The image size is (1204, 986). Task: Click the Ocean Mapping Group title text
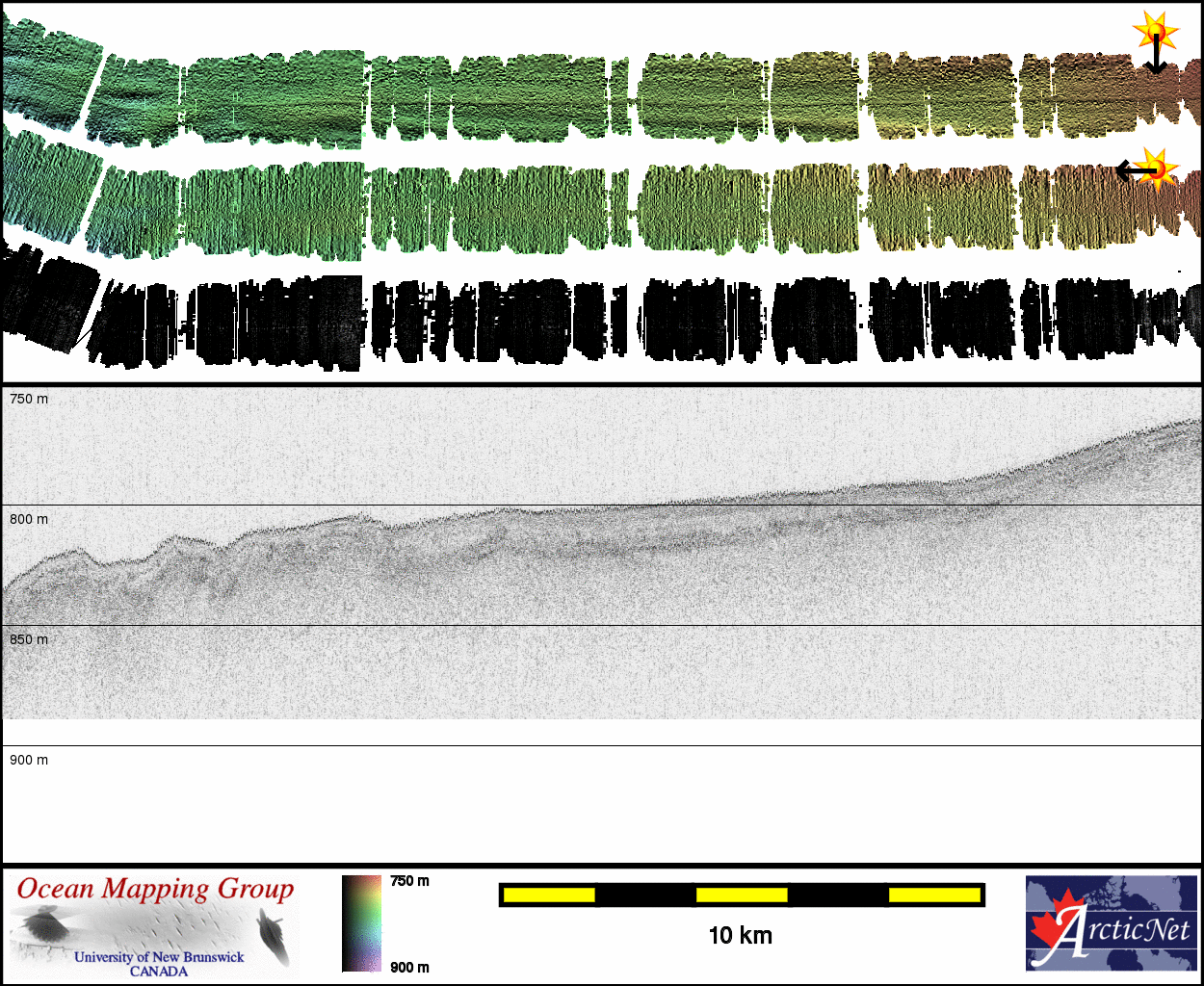tap(155, 889)
